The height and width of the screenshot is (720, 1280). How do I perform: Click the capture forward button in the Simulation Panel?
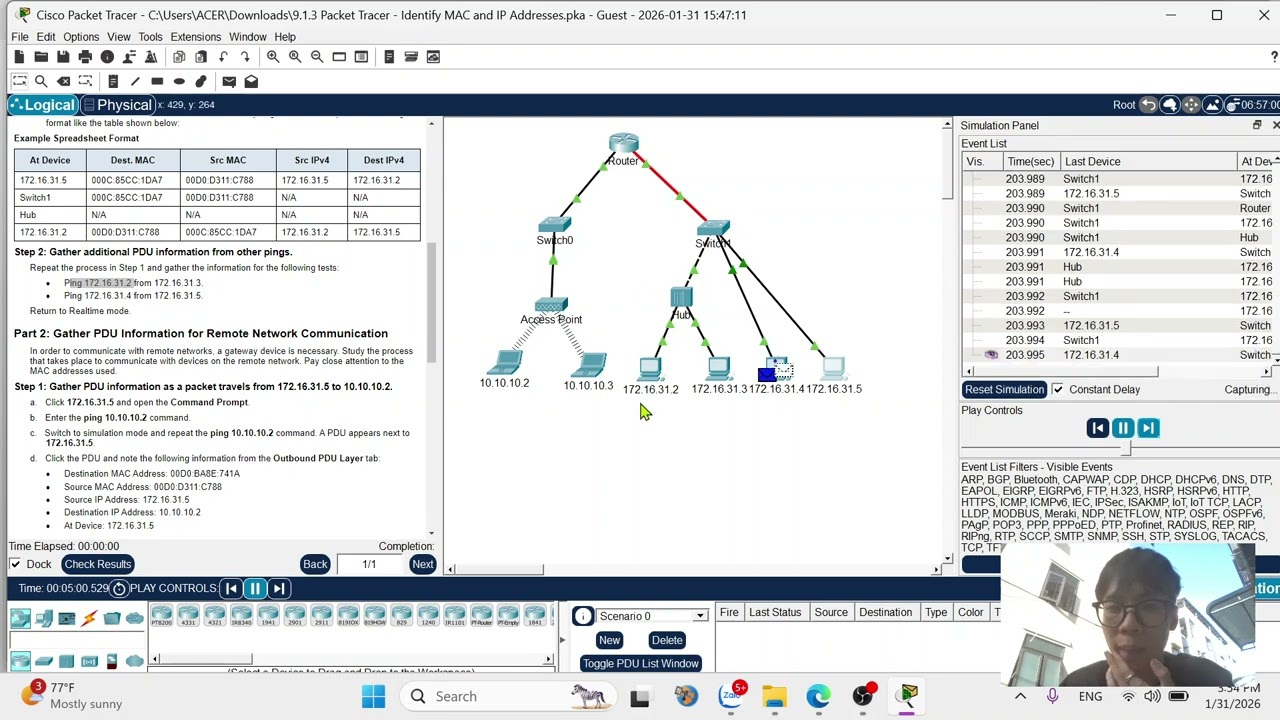pyautogui.click(x=1148, y=428)
